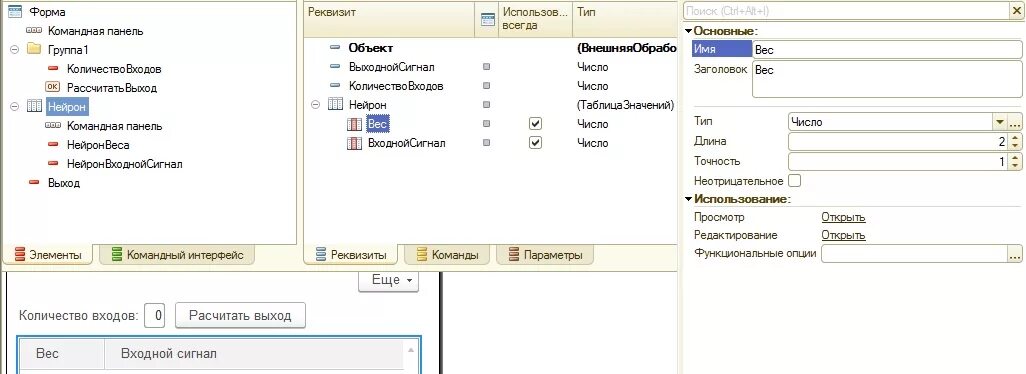Open the Просмотр link

tap(843, 217)
